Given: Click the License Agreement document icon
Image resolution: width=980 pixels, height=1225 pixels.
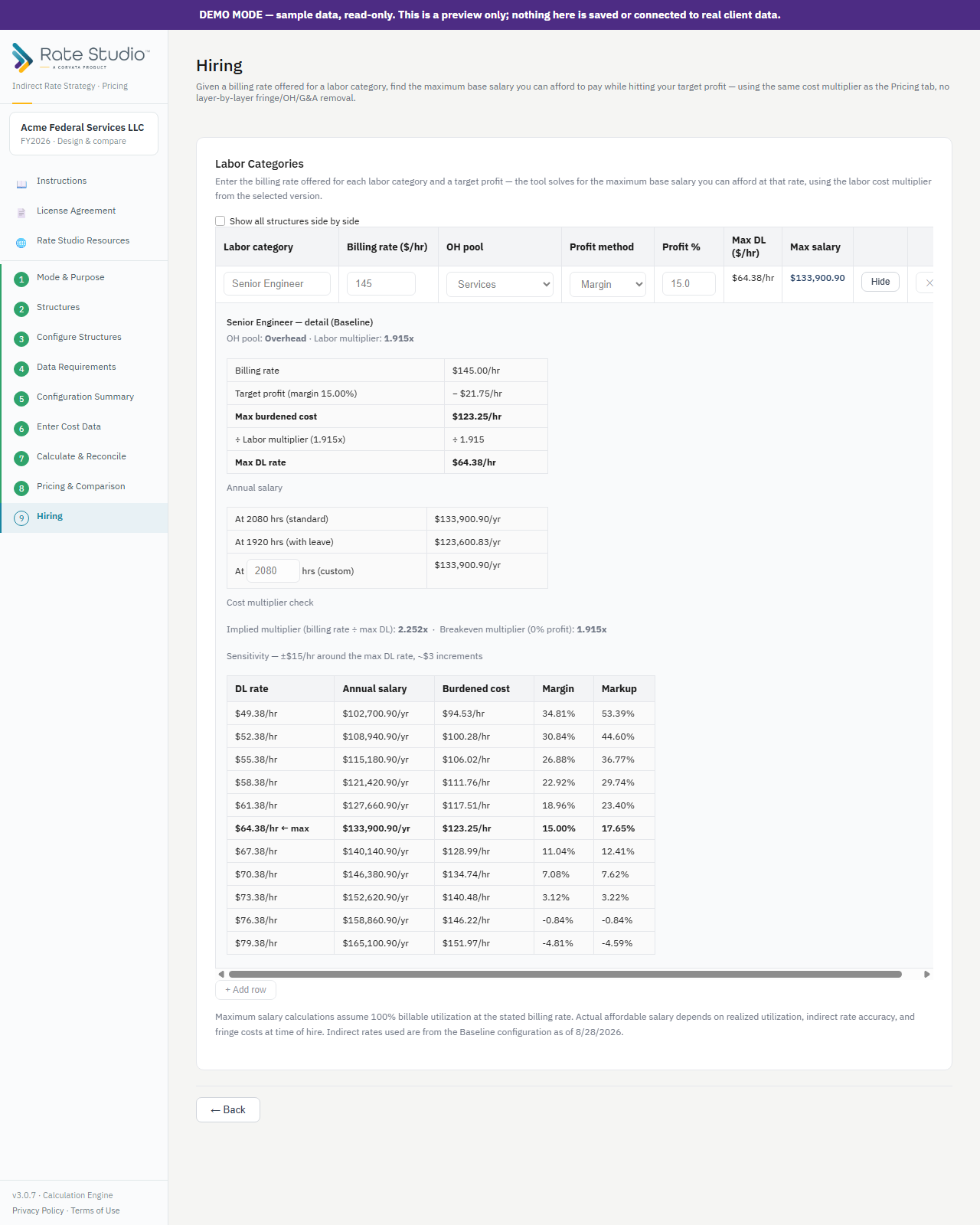Looking at the screenshot, I should click(21, 214).
